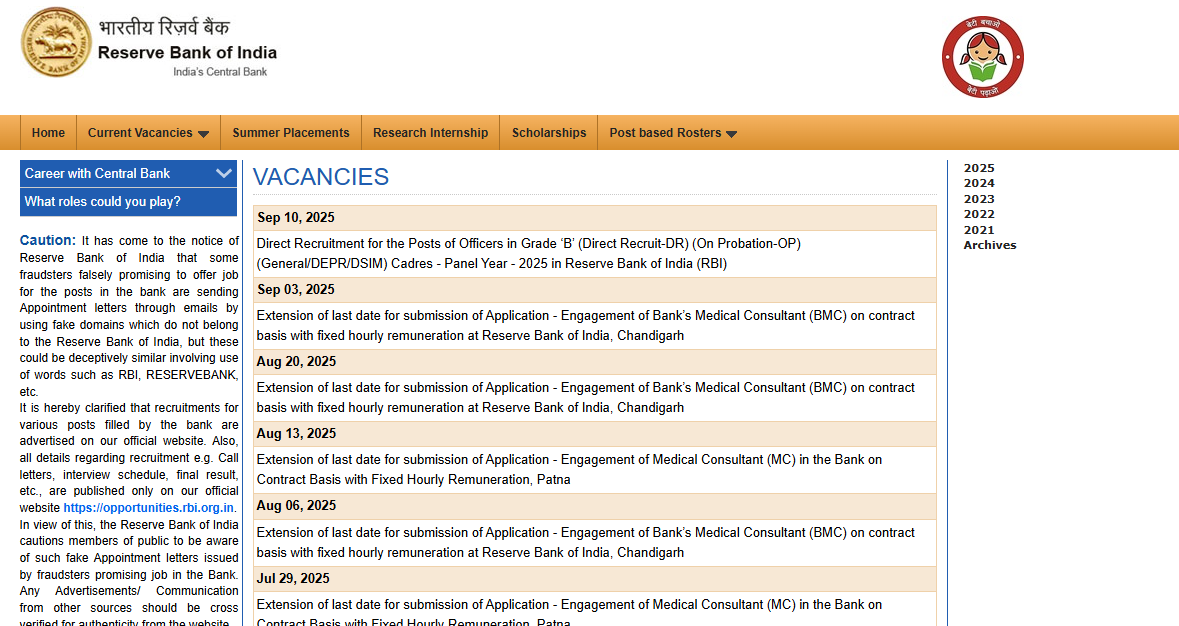View 2024 vacancies from the year list
Screen dimensions: 1179x626
pos(977,183)
